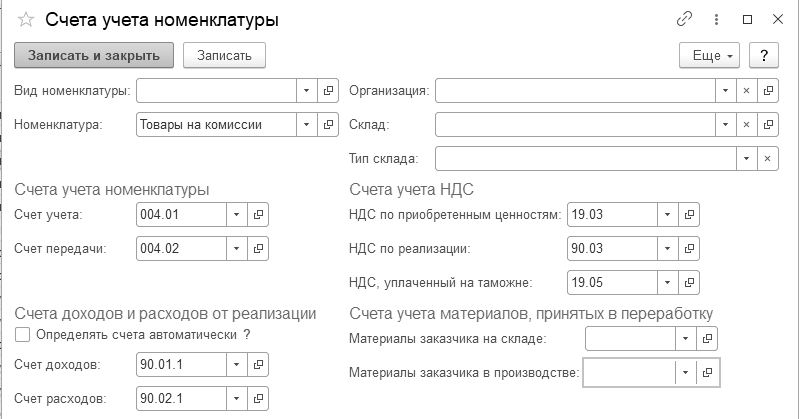Open the three-dot window options menu
Viewport: 799px width, 419px height.
click(716, 19)
